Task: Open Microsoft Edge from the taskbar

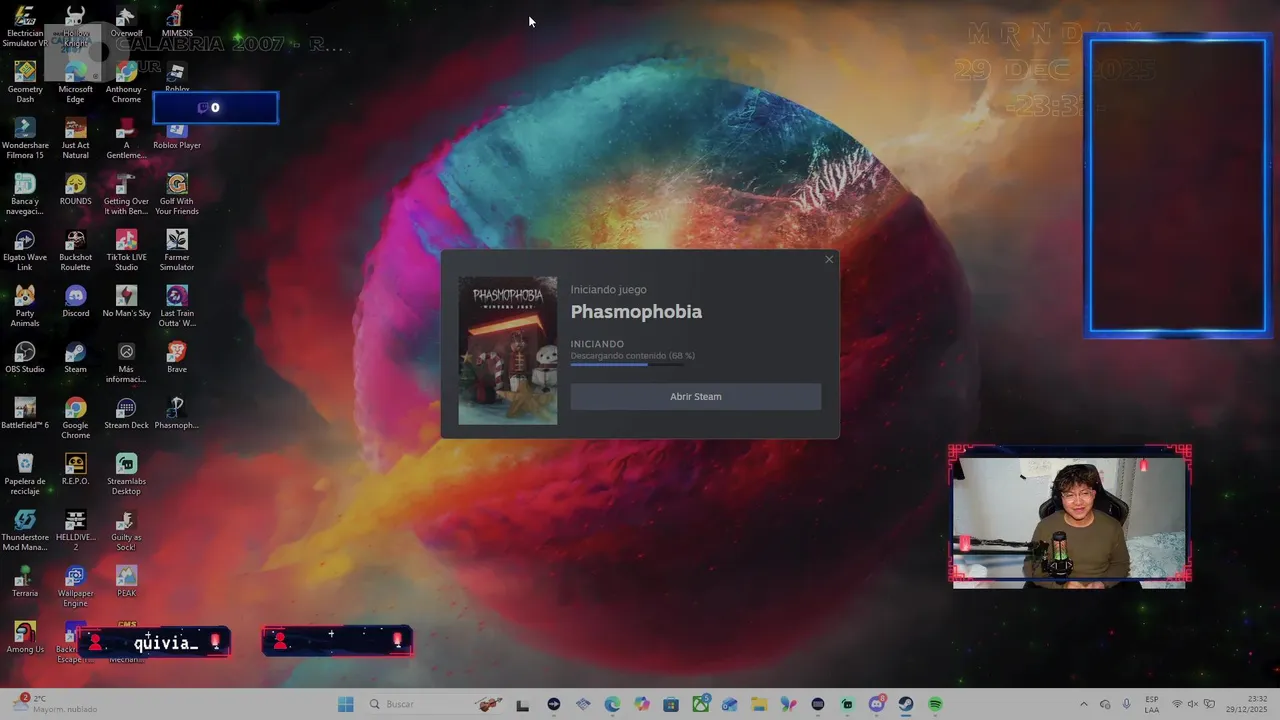Action: coord(612,704)
